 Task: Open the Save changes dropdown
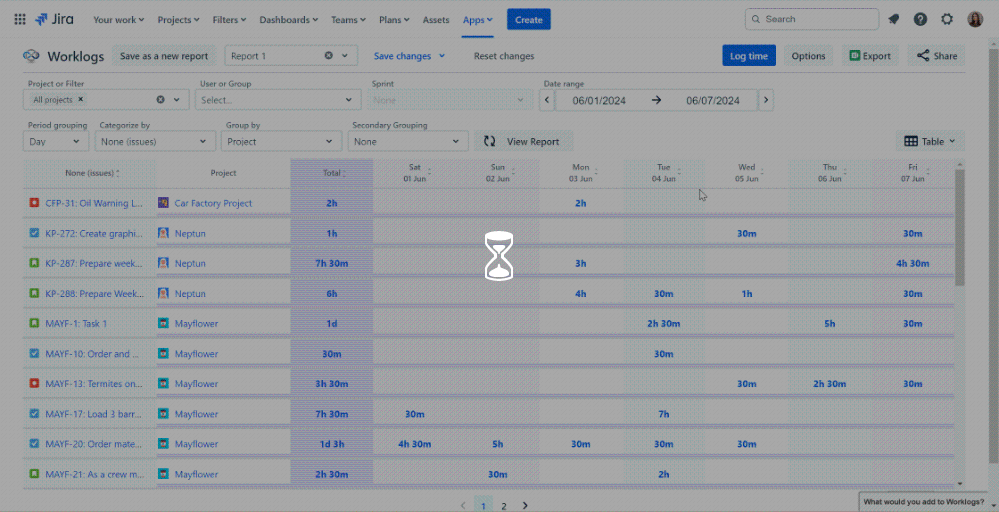click(x=442, y=56)
